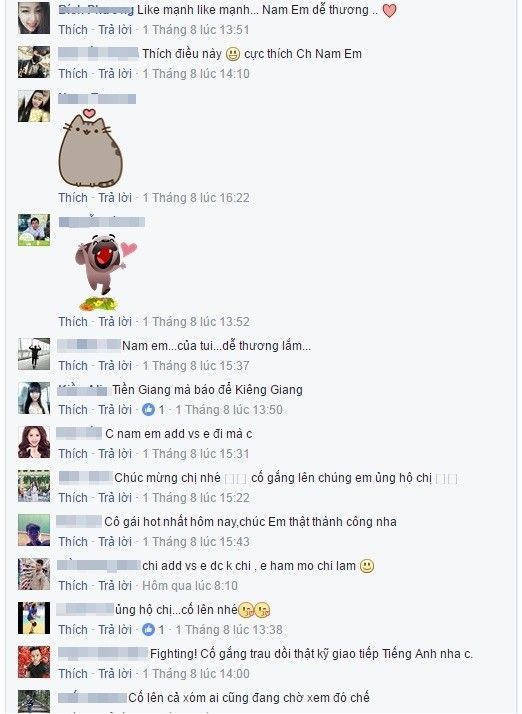Click 'Thích' under the Pusheen sticker comment
The width and height of the screenshot is (522, 714).
coord(73,198)
